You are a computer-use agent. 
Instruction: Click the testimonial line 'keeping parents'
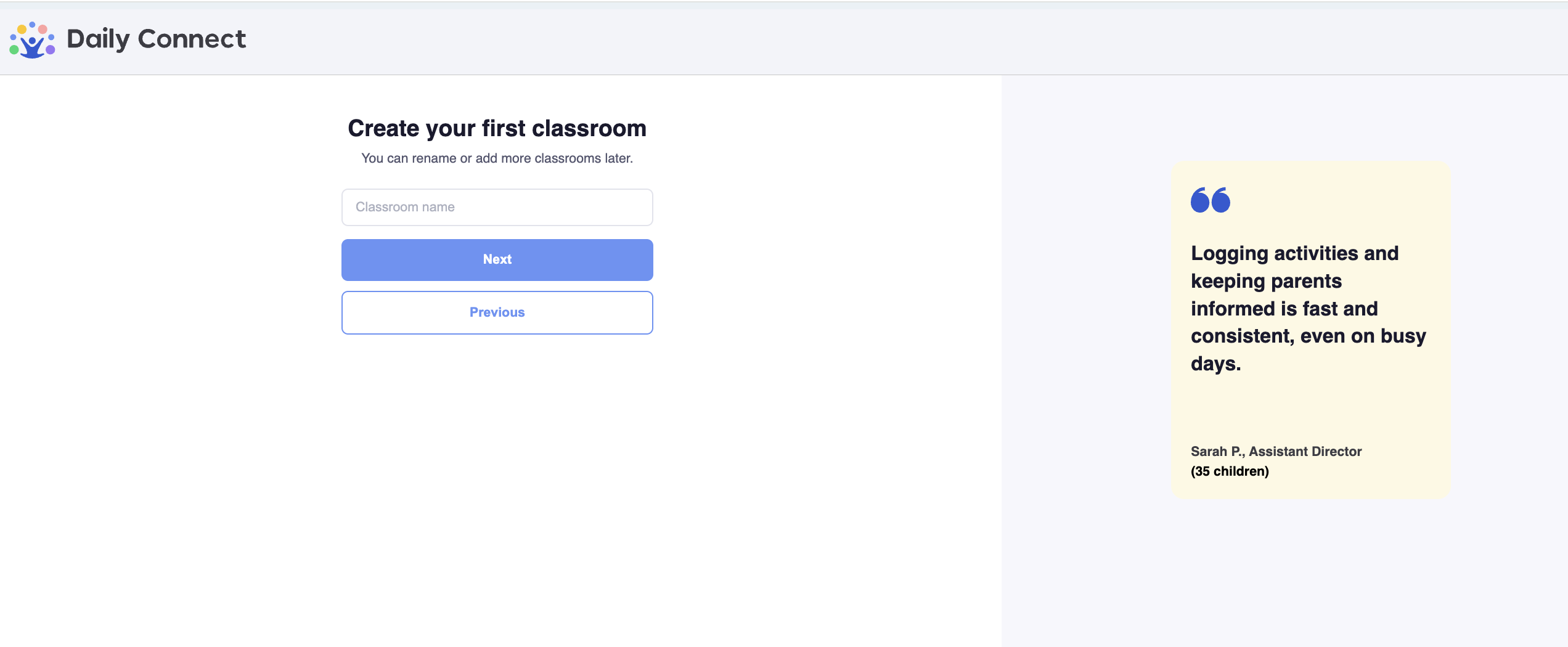coord(1266,281)
